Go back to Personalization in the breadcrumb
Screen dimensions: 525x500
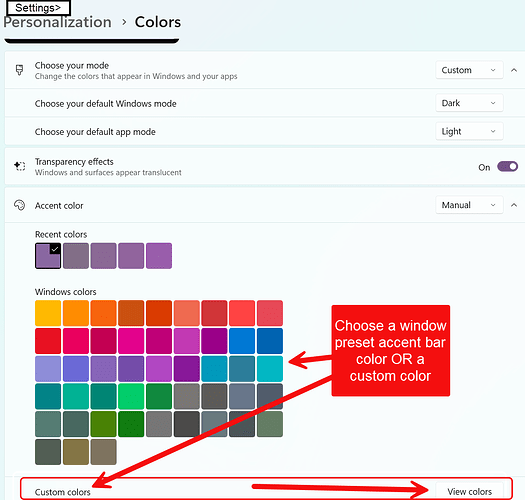(x=58, y=22)
